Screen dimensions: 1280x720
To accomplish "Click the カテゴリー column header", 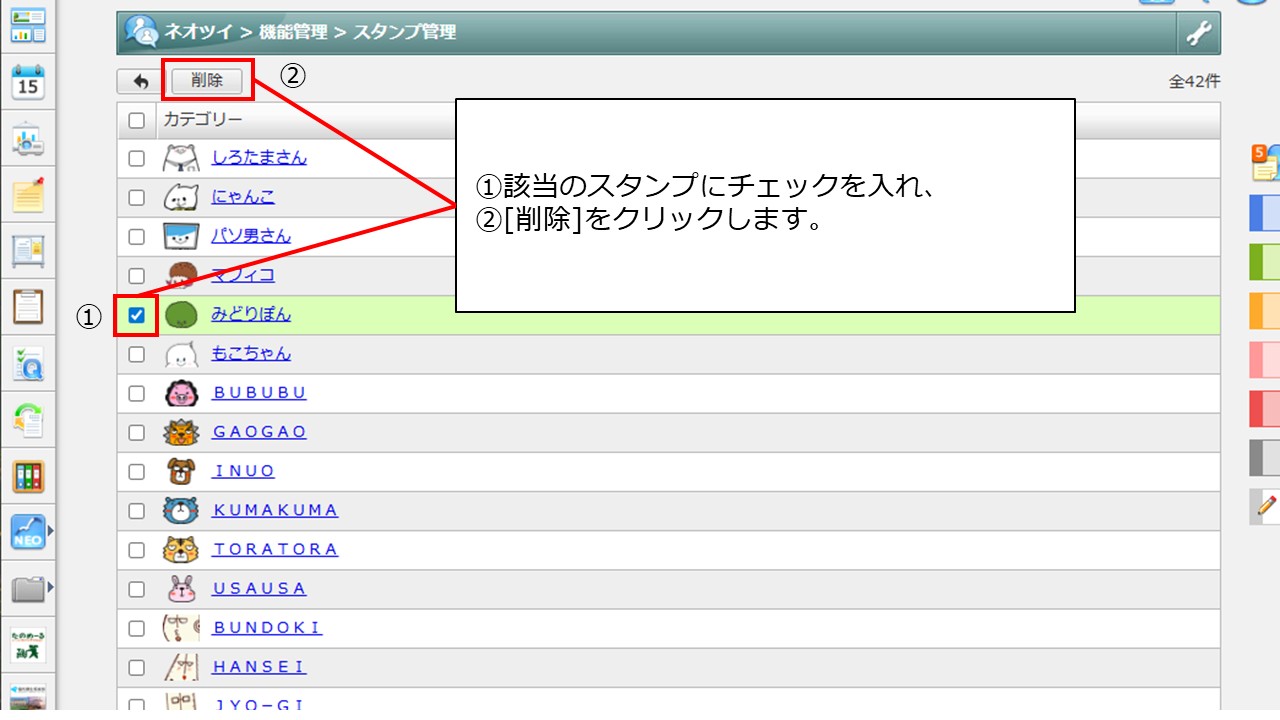I will coord(203,120).
